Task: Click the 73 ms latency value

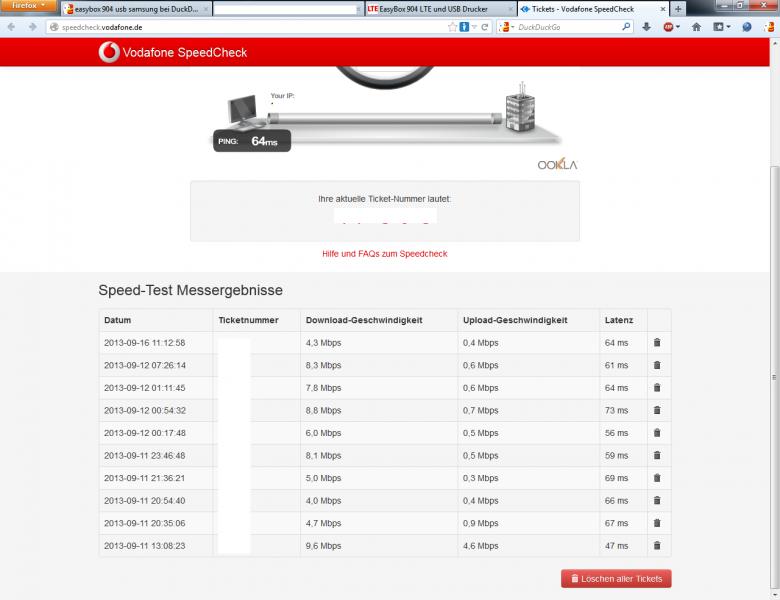Action: (616, 410)
